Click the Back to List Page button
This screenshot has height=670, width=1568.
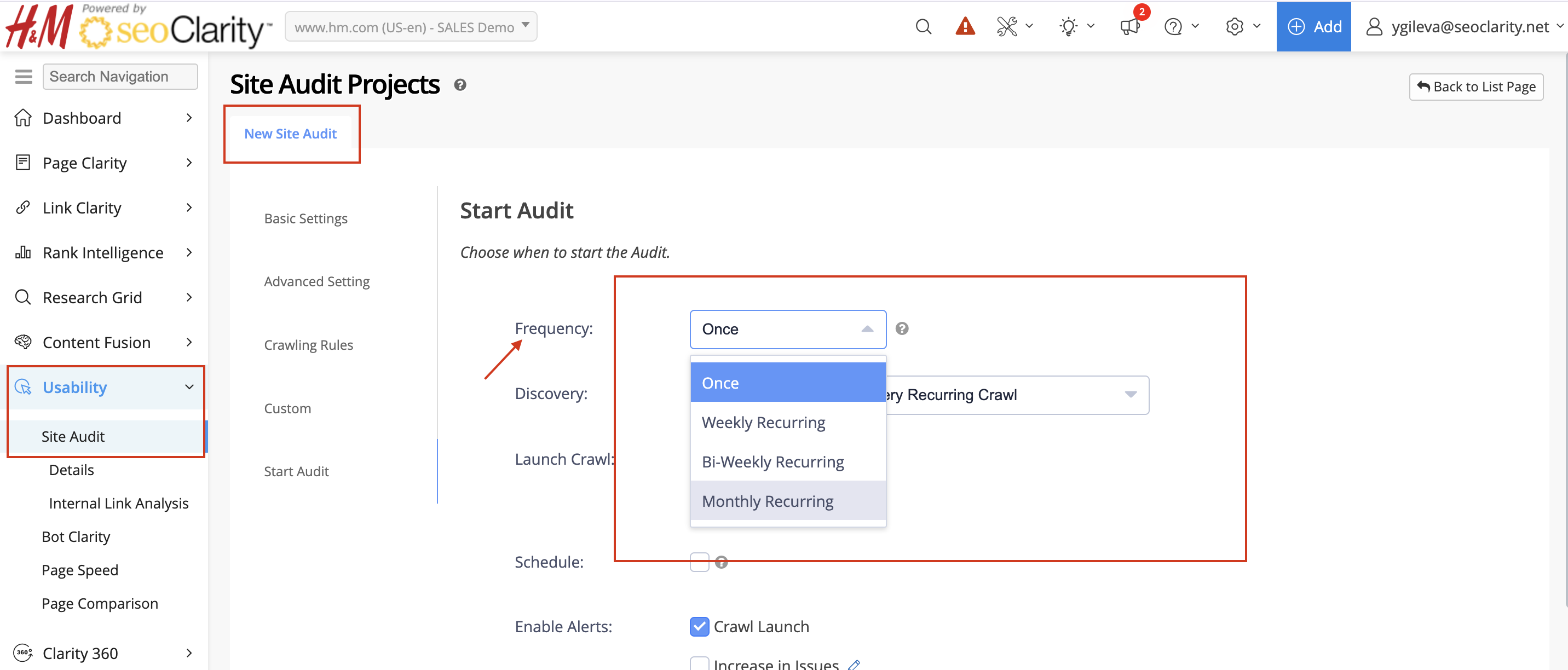tap(1475, 86)
